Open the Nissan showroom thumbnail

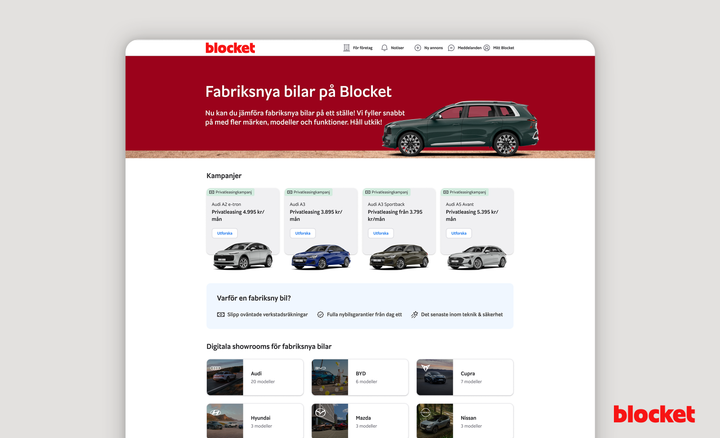click(x=435, y=421)
